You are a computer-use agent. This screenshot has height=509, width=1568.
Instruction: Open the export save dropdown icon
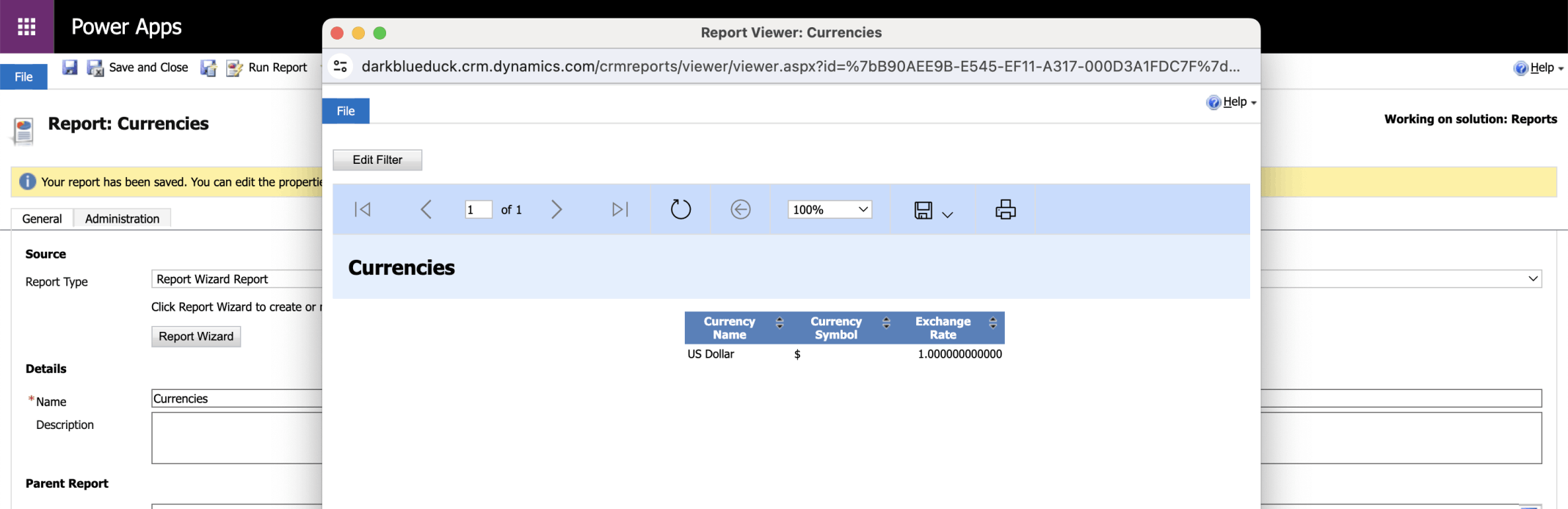pyautogui.click(x=933, y=211)
